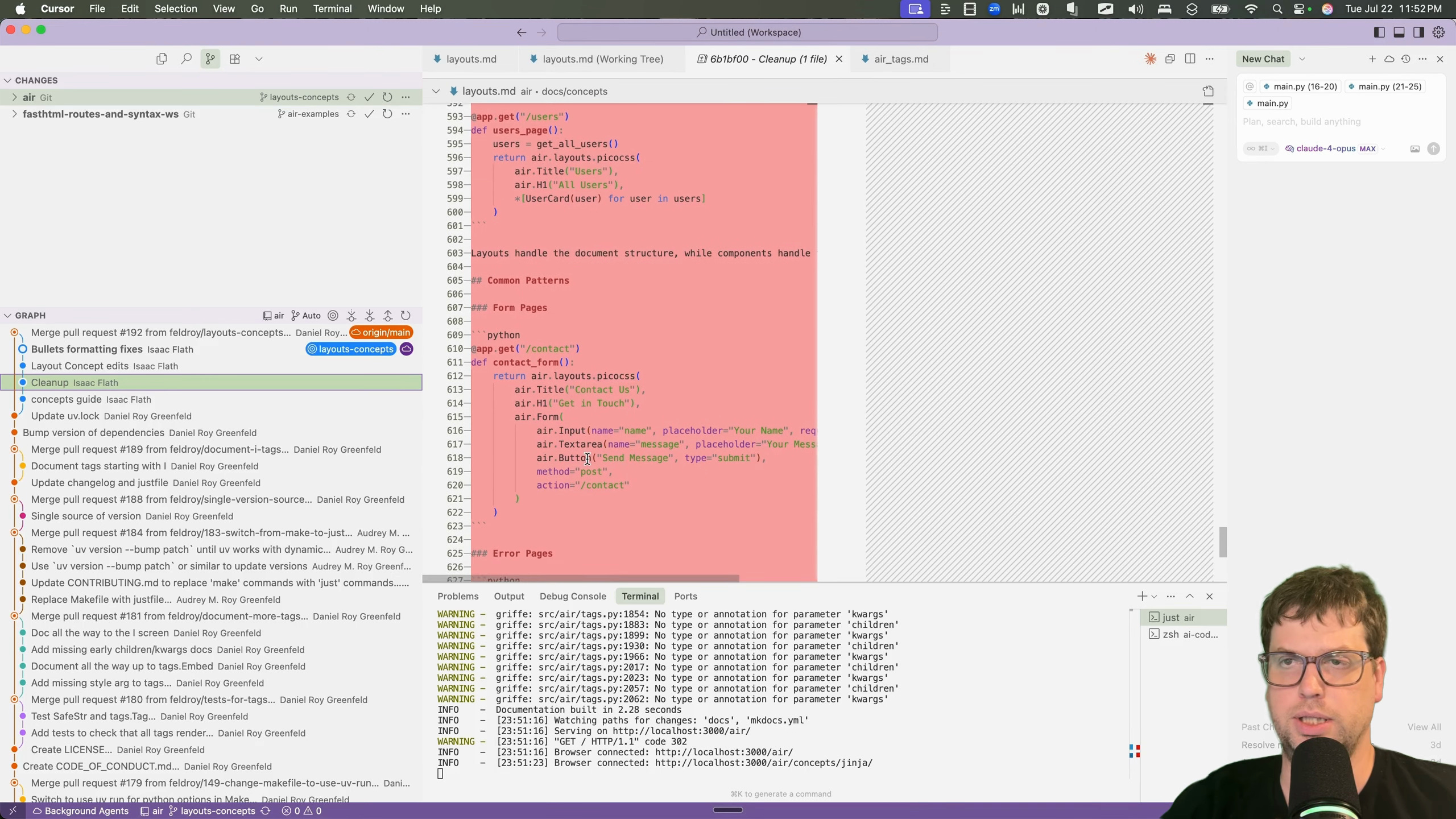Toggle the primary sidebar visibility

coord(1379,32)
